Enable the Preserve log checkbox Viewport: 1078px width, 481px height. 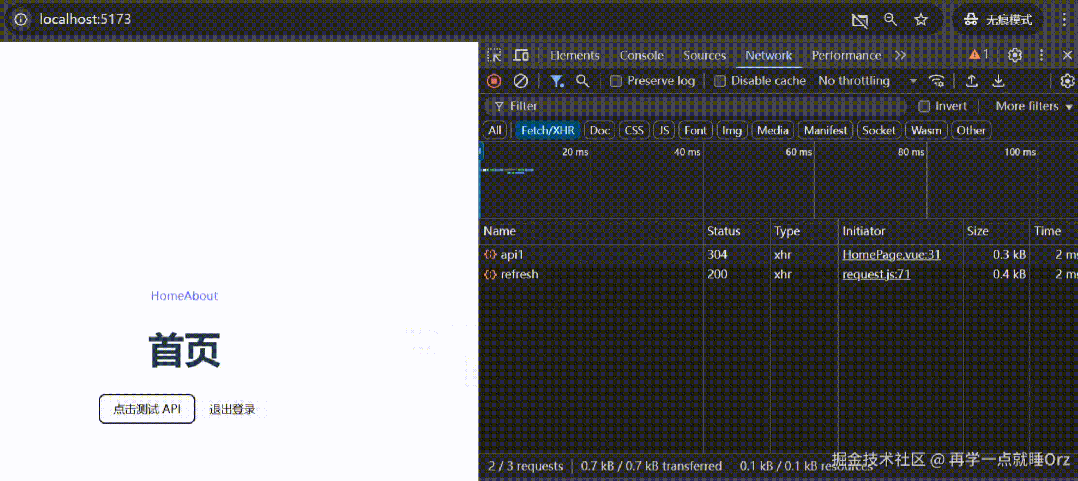click(x=616, y=81)
